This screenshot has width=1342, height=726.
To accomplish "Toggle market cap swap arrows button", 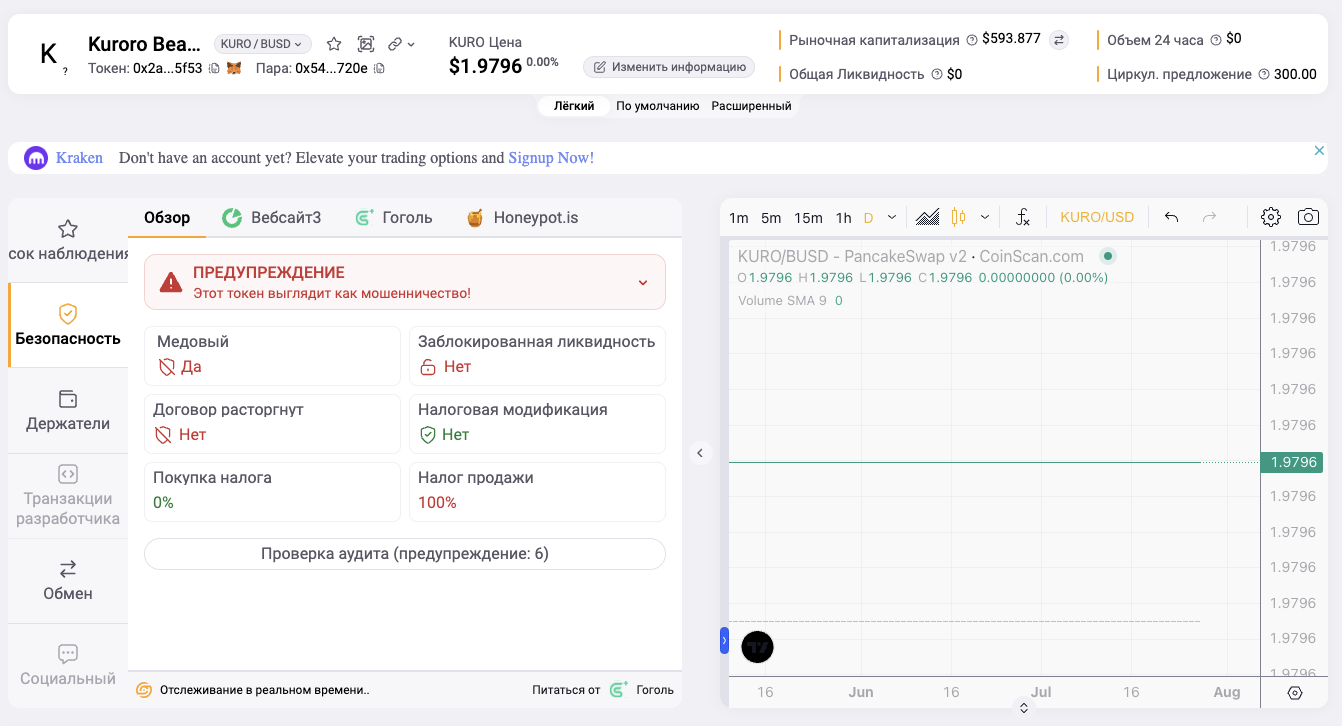I will tap(1059, 40).
